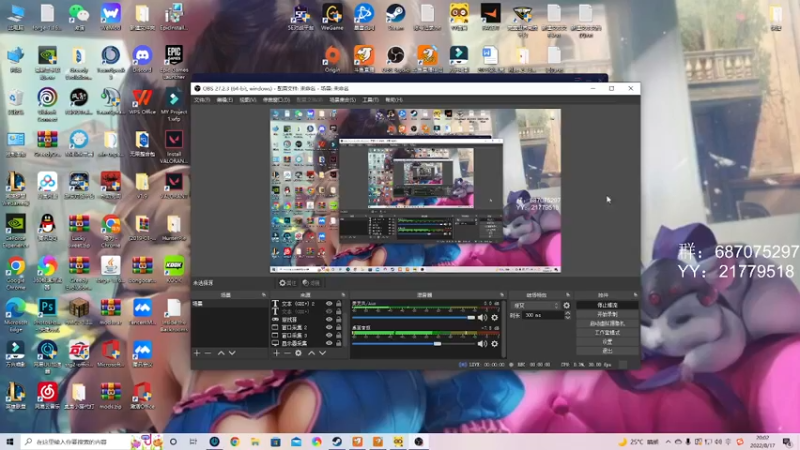Move scene up with arrow icon
The height and width of the screenshot is (450, 800).
coord(221,353)
